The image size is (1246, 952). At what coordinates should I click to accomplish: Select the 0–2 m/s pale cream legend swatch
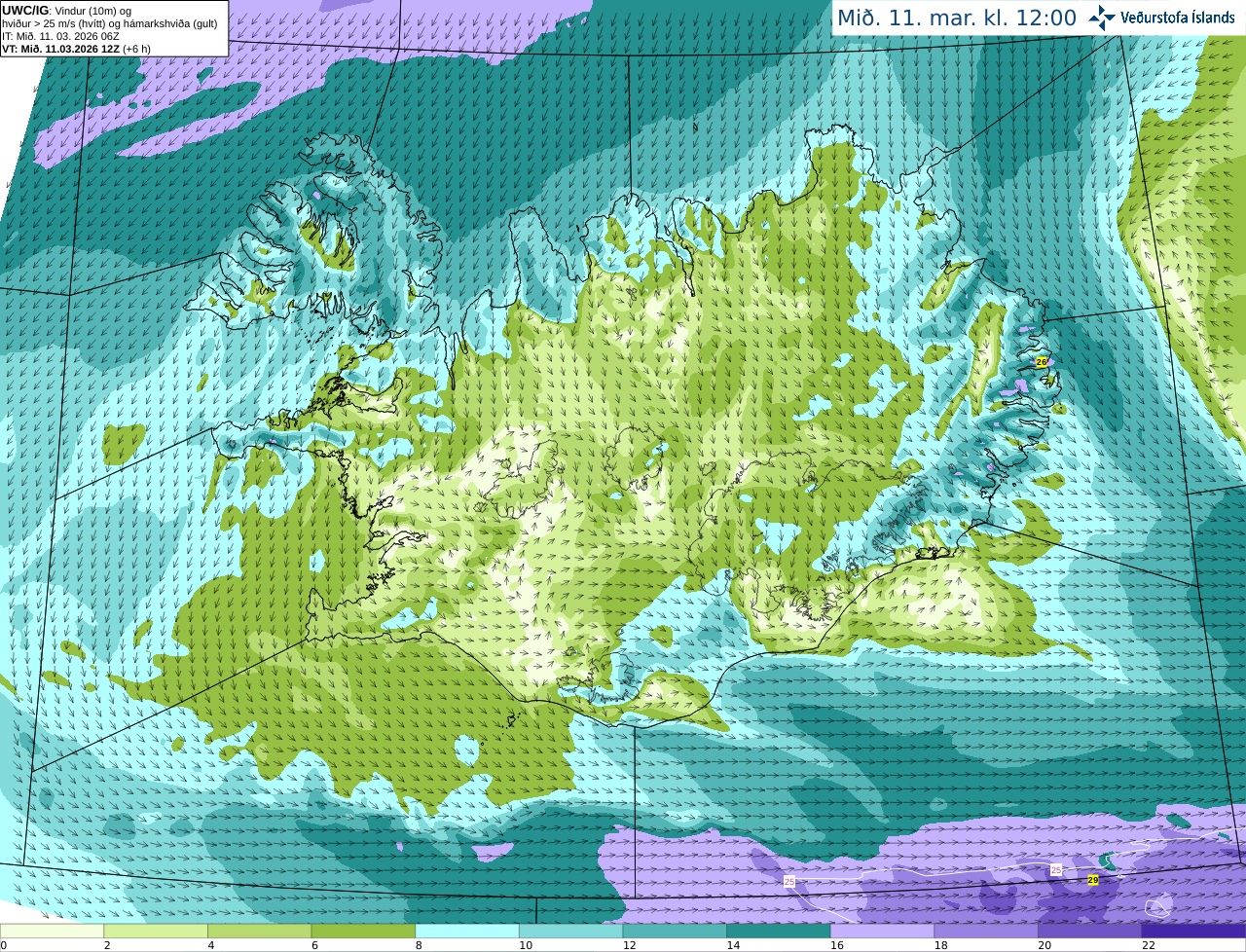pyautogui.click(x=52, y=931)
